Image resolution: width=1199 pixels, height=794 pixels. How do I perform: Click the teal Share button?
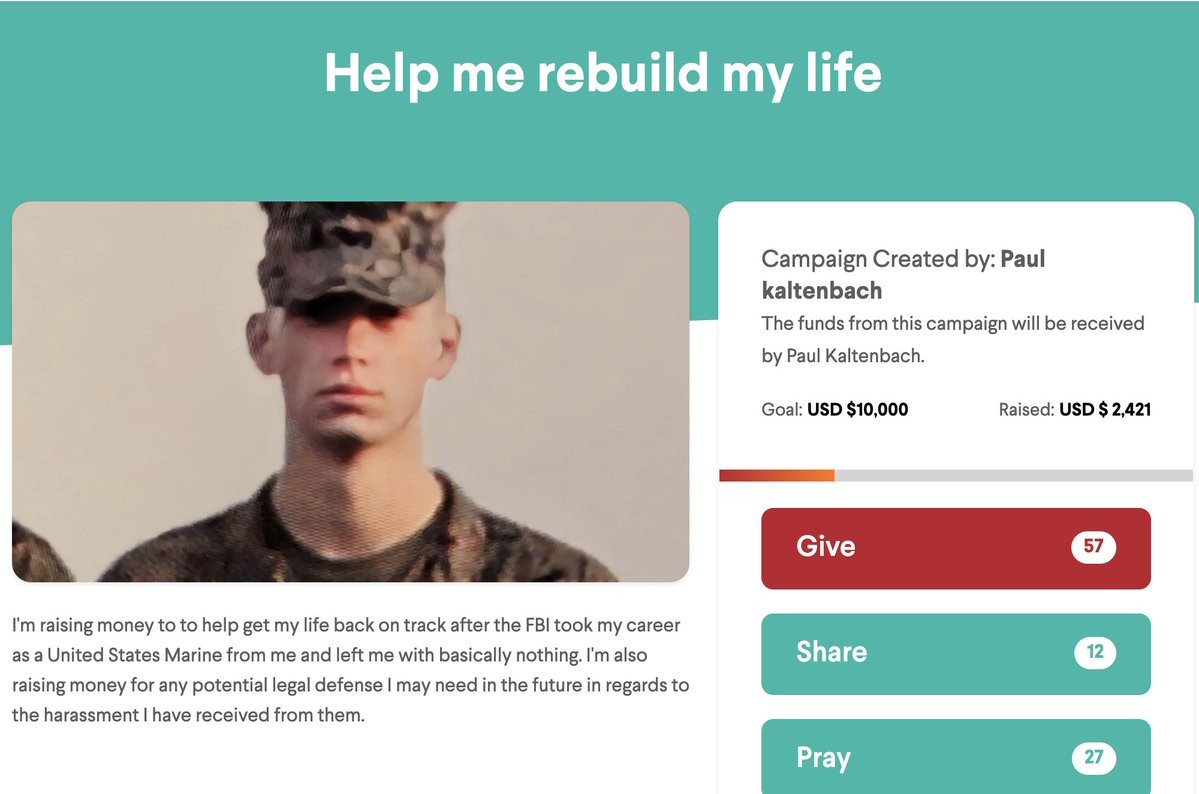pyautogui.click(x=956, y=654)
